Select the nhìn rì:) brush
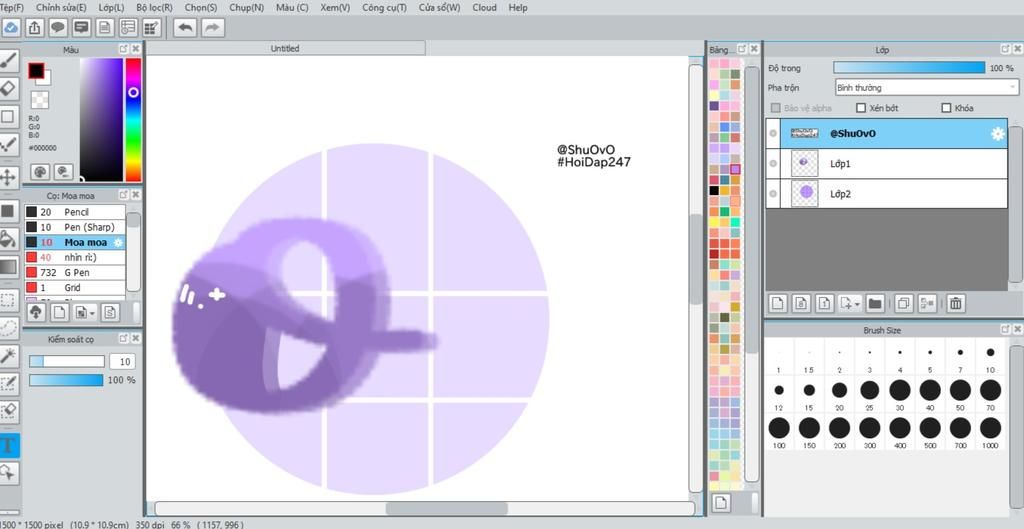 coord(75,257)
